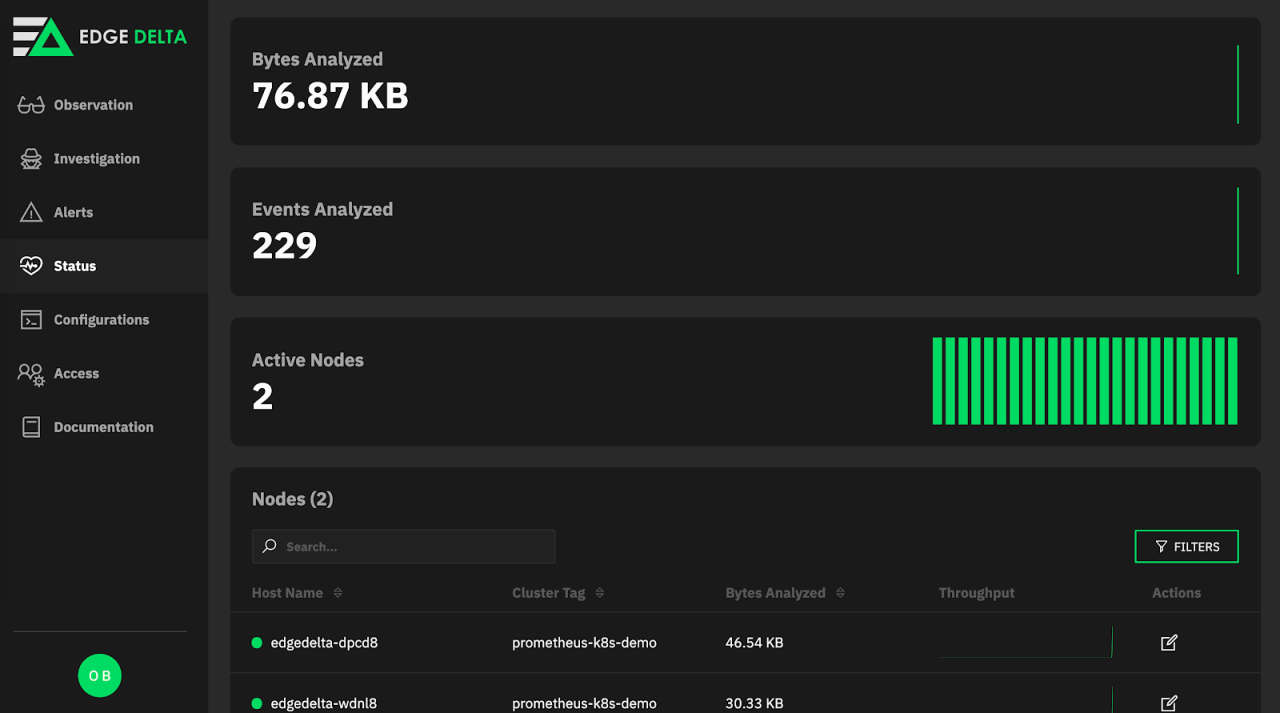Open the FILTERS button
1280x713 pixels.
[1186, 547]
